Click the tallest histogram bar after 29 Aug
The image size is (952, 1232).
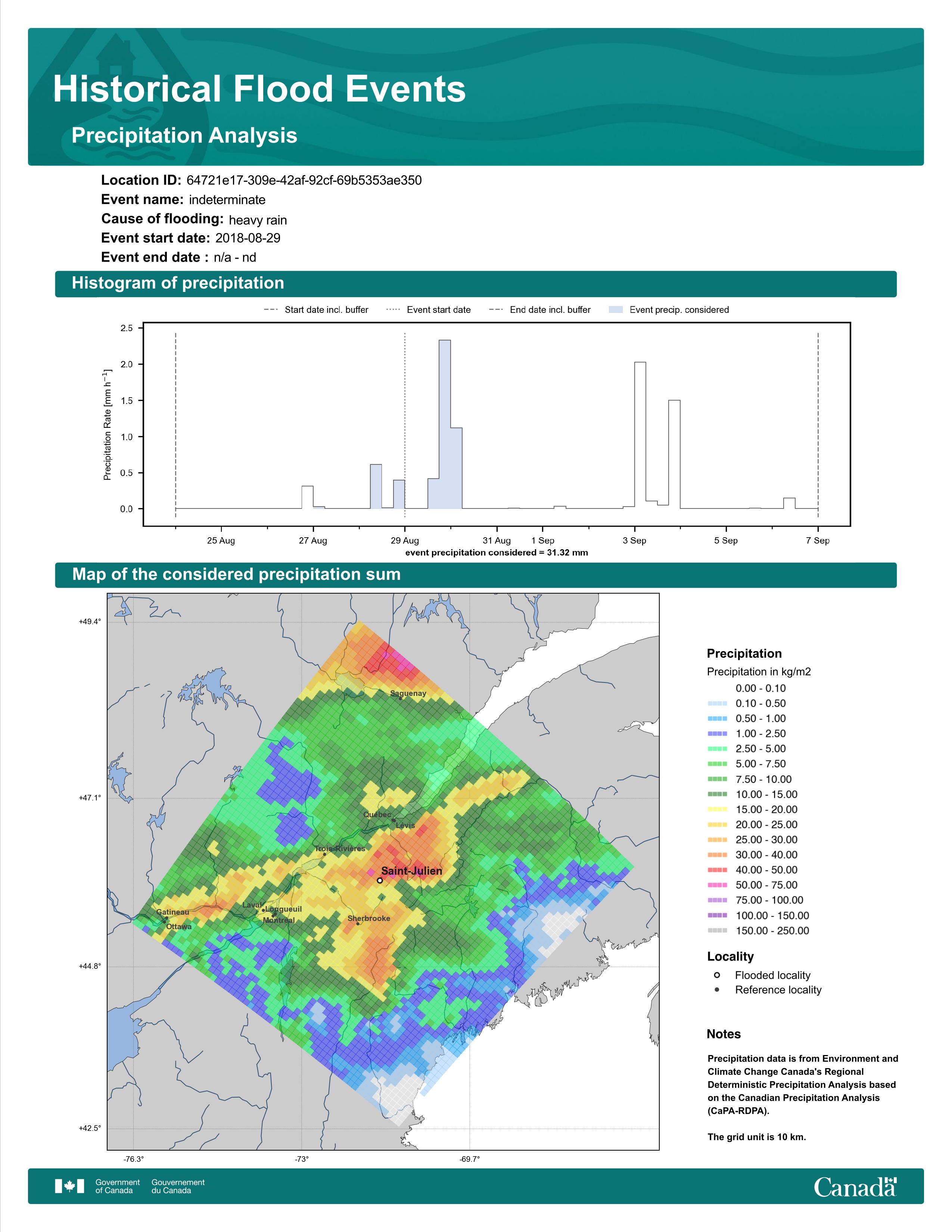(x=445, y=424)
